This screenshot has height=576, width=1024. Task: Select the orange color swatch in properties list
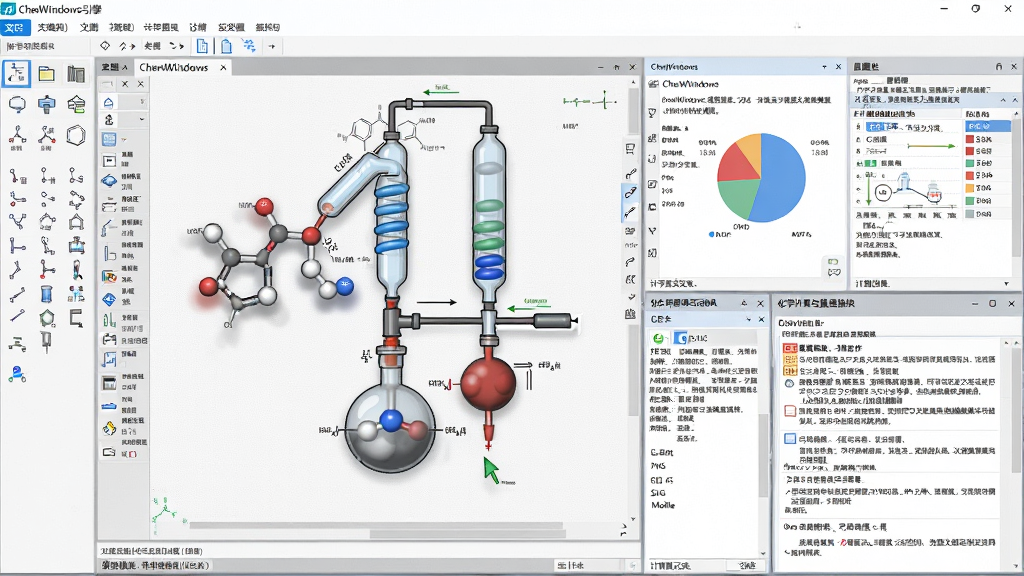[970, 188]
